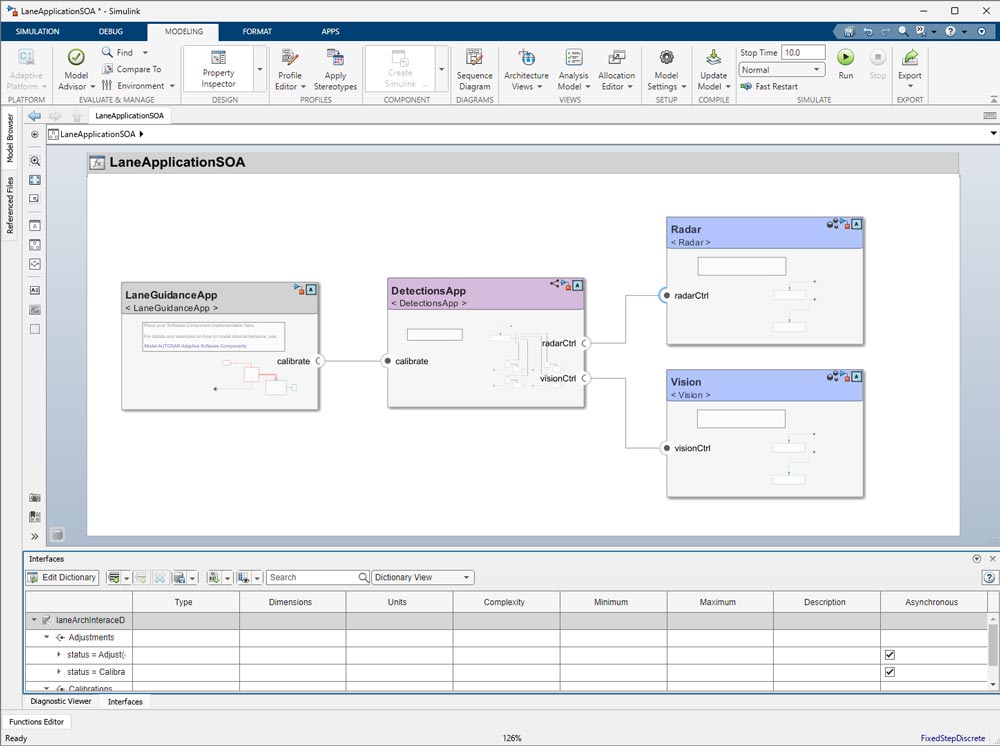Open the Profile Editor
Image resolution: width=1000 pixels, height=747 pixels.
point(288,66)
